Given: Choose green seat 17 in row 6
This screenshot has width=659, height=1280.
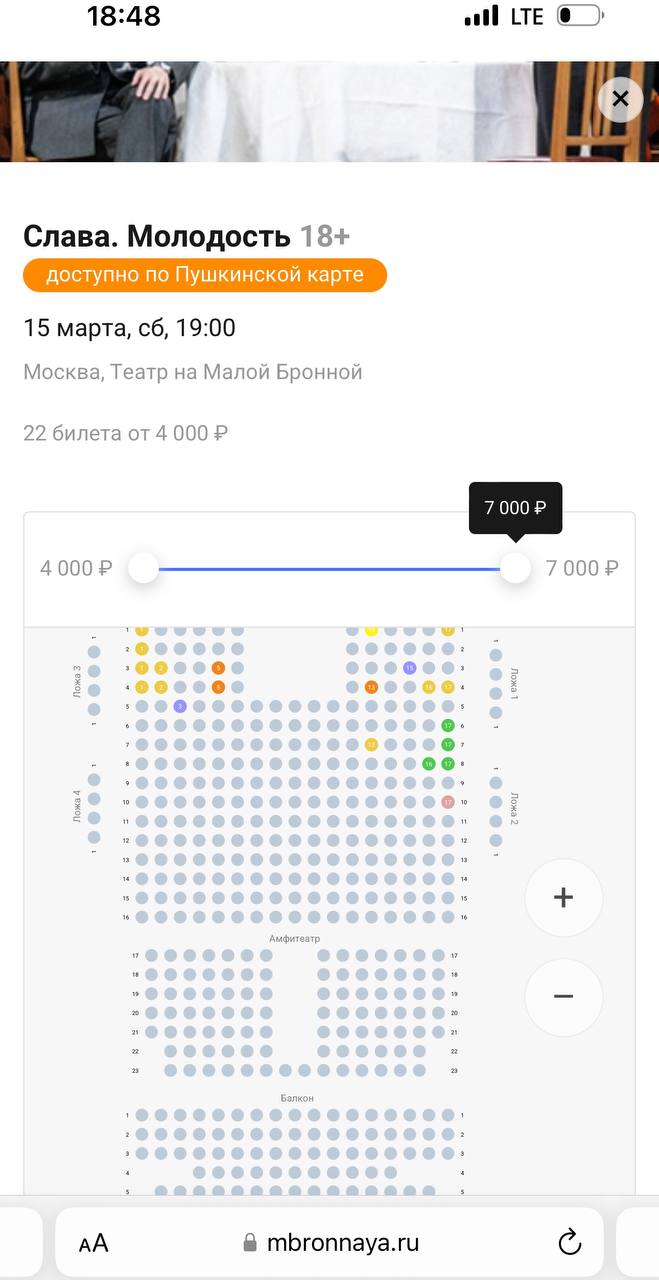Looking at the screenshot, I should point(447,725).
